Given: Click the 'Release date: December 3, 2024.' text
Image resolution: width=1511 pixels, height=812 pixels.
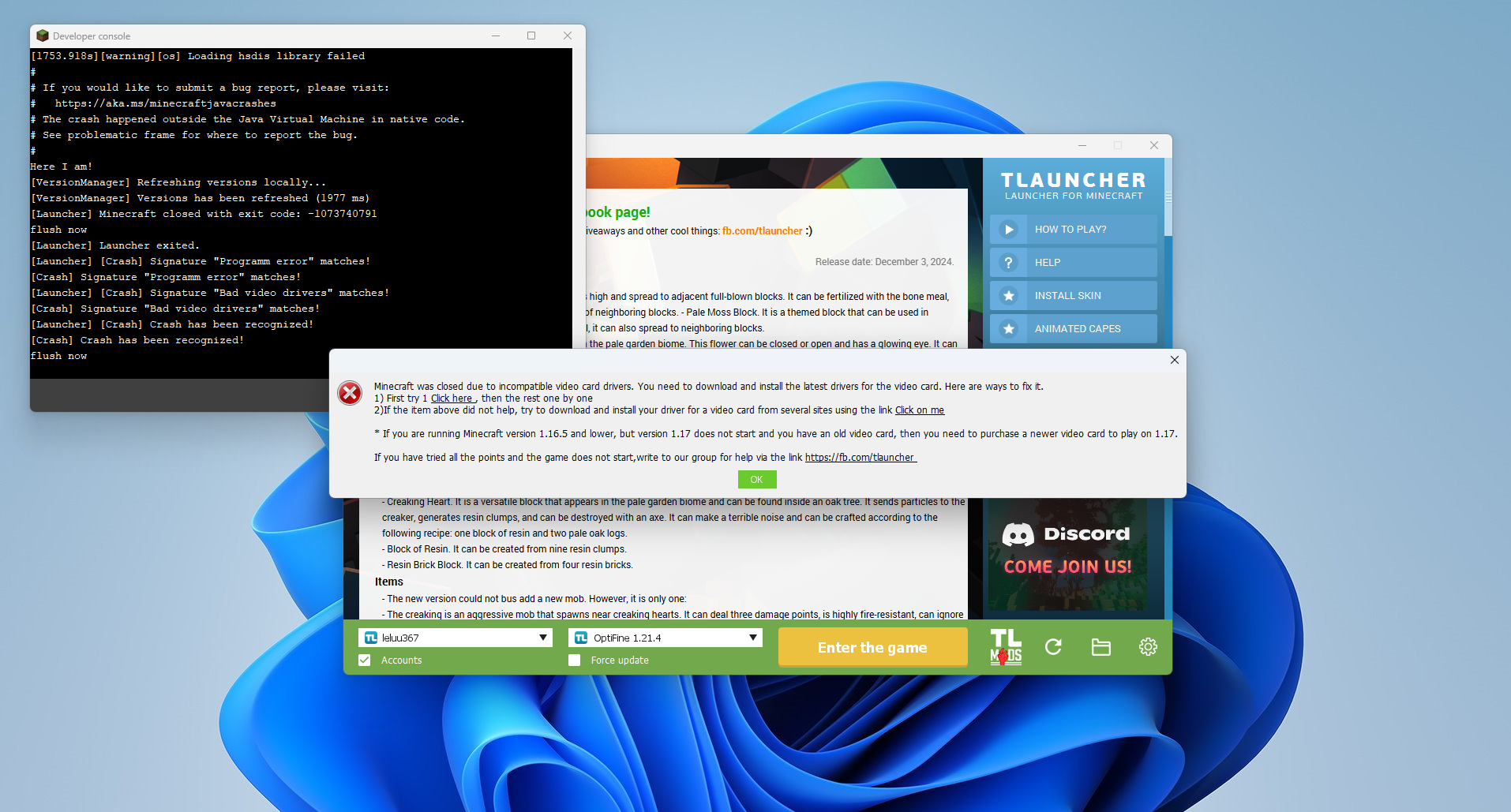Looking at the screenshot, I should 884,262.
